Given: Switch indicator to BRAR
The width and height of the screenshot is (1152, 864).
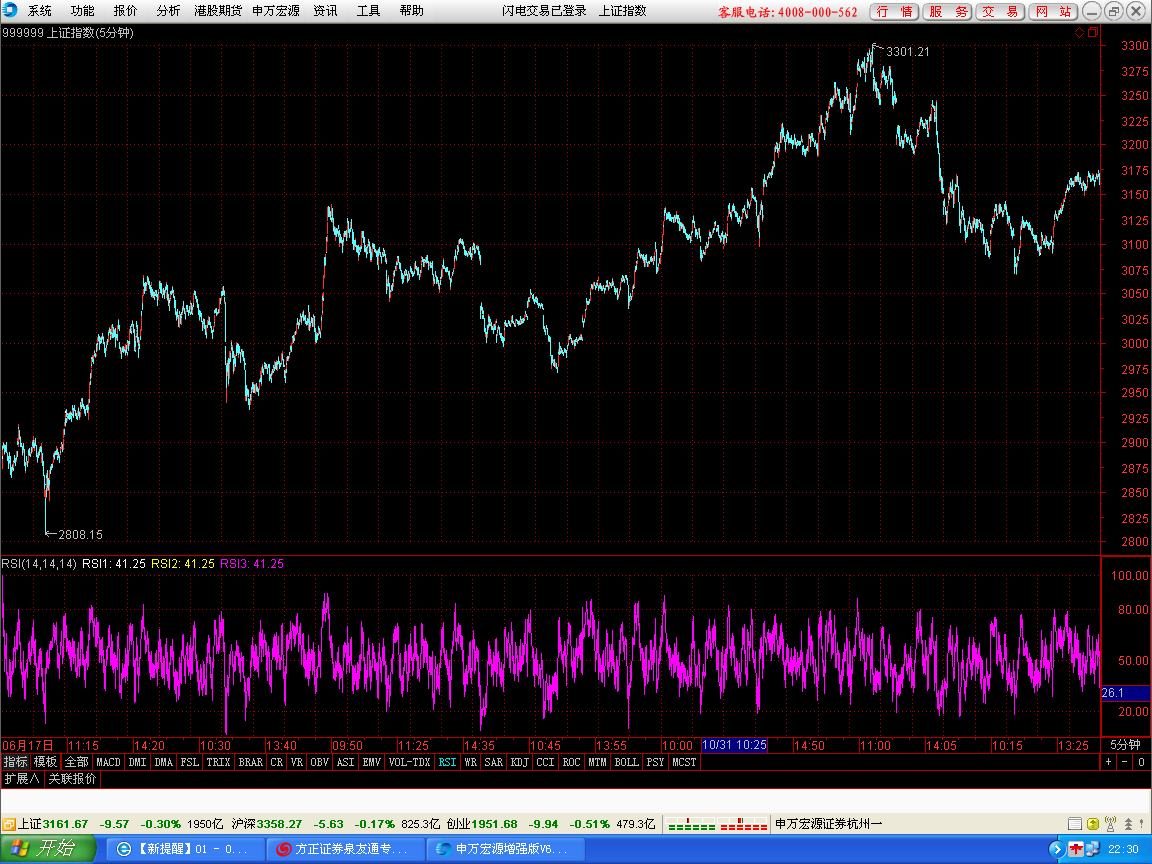Looking at the screenshot, I should (251, 762).
